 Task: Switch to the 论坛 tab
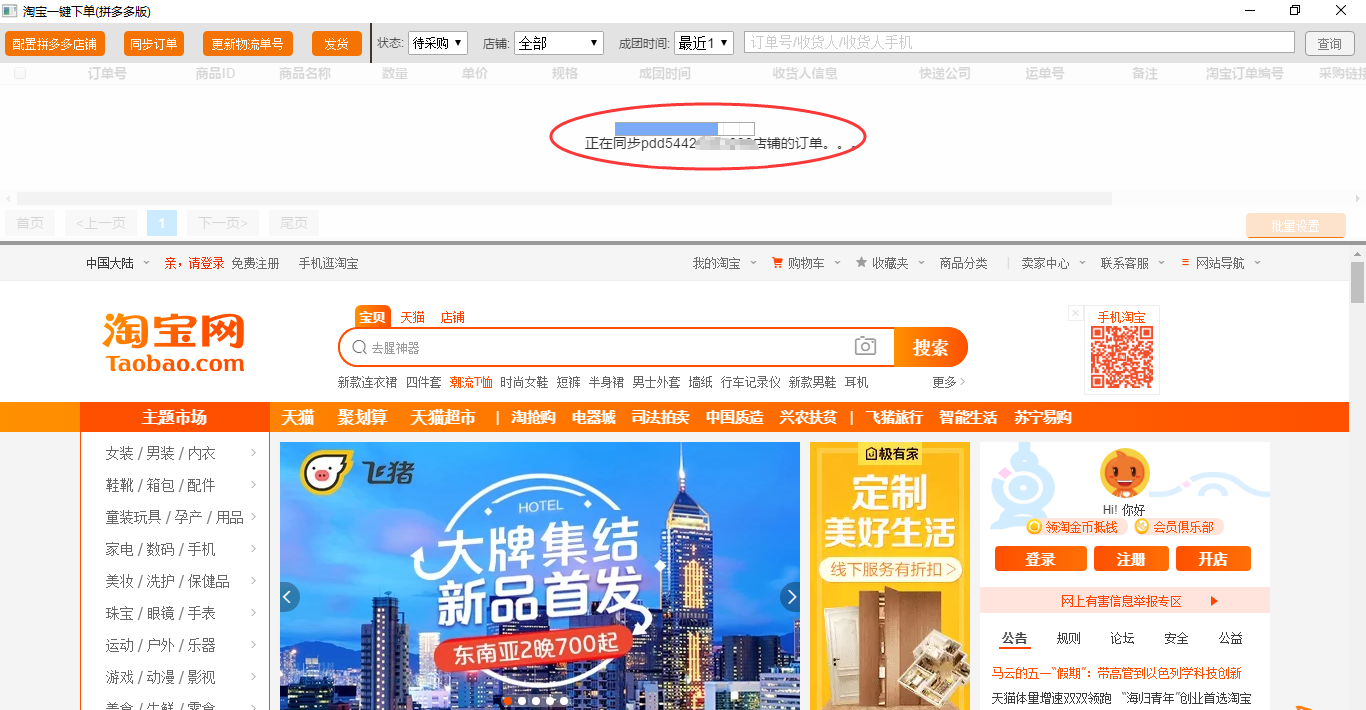(1122, 638)
